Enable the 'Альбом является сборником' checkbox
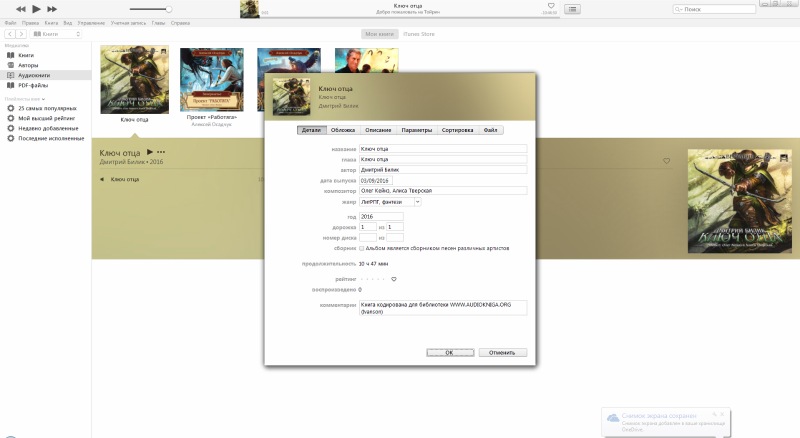The image size is (800, 438). click(362, 248)
